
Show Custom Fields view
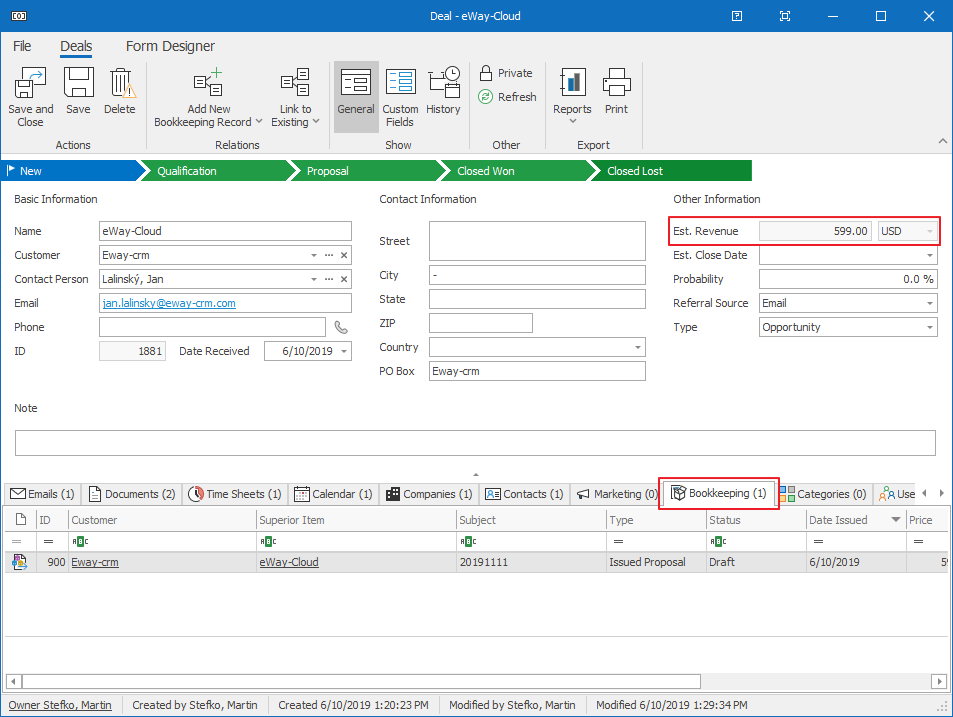[x=401, y=96]
